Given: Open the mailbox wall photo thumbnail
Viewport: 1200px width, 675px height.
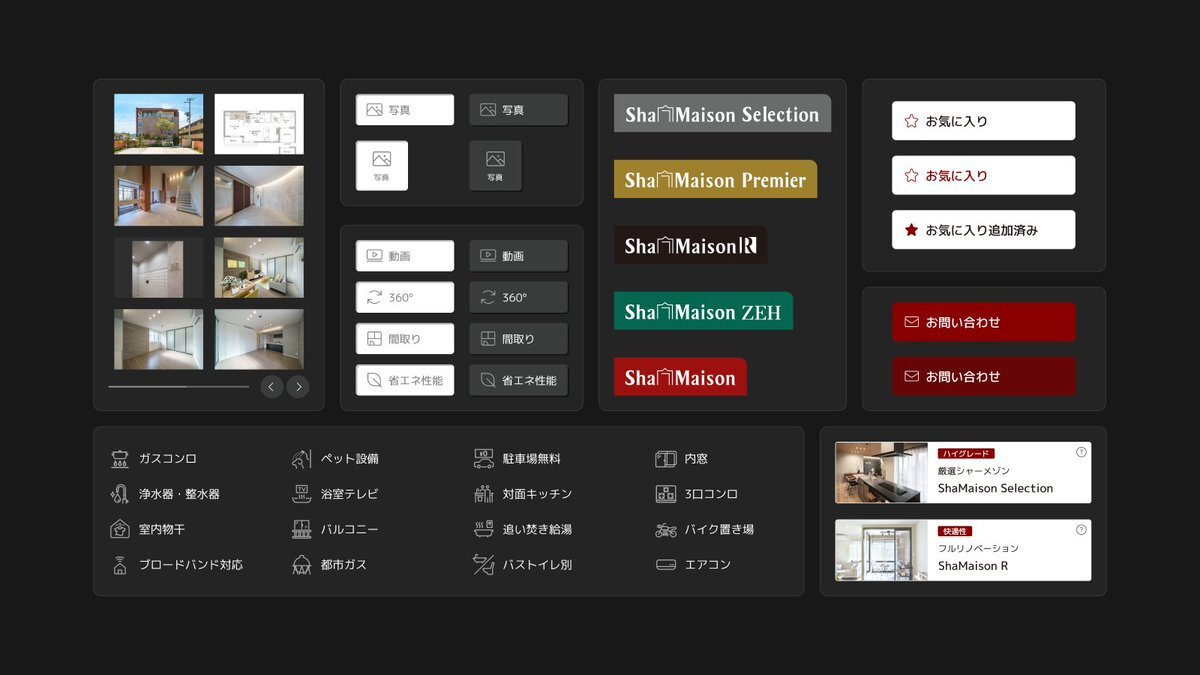Looking at the screenshot, I should click(x=158, y=267).
